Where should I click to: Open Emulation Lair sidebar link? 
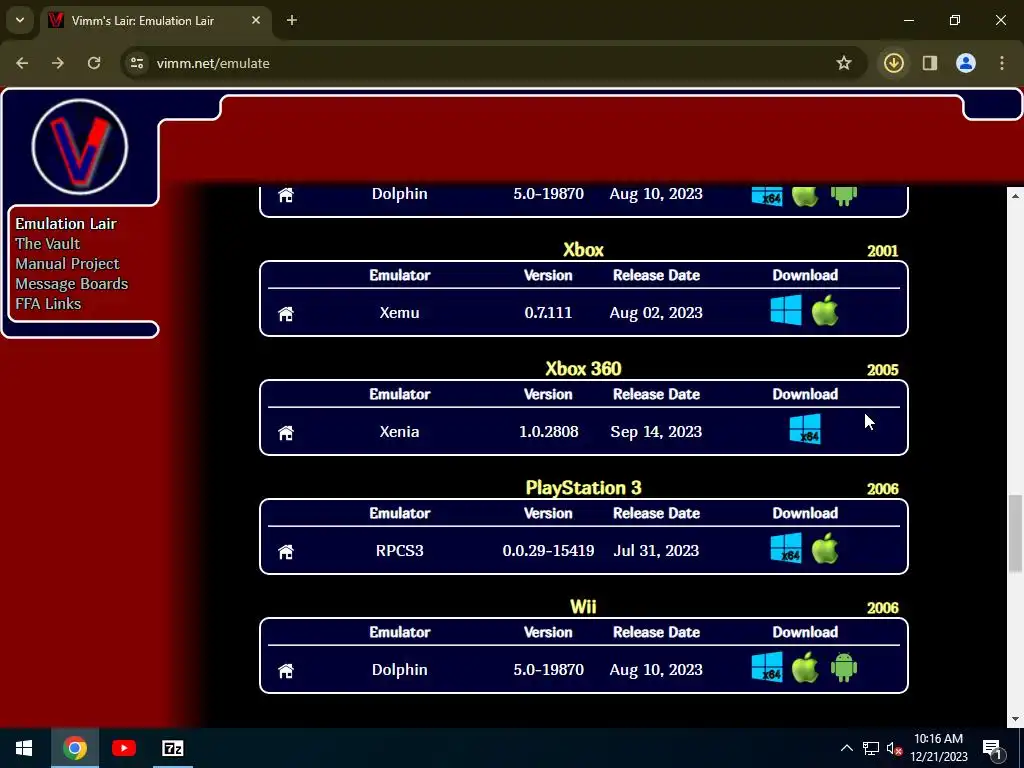point(66,223)
